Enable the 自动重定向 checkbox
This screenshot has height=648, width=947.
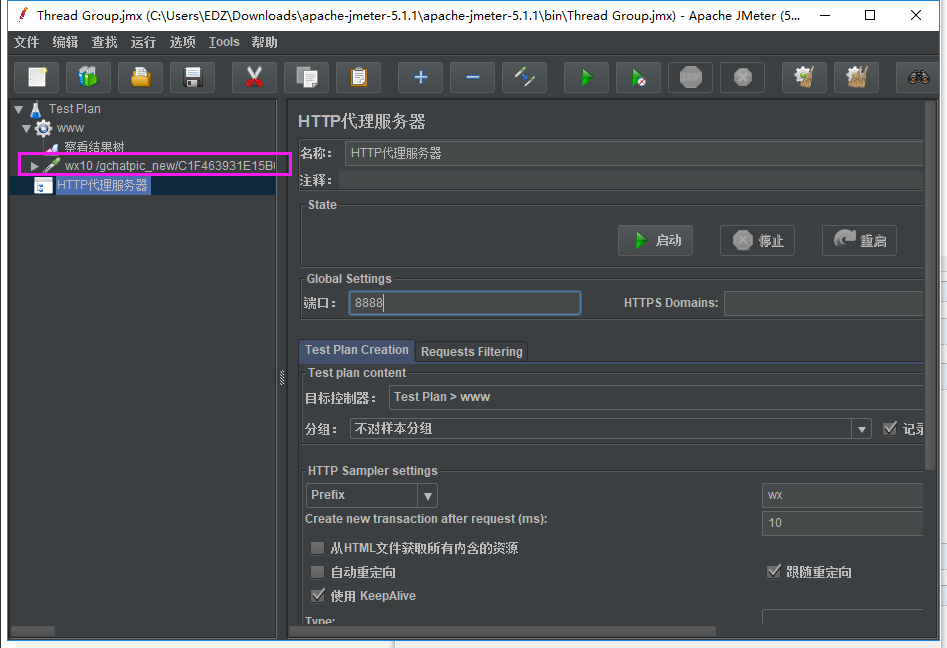pos(317,572)
